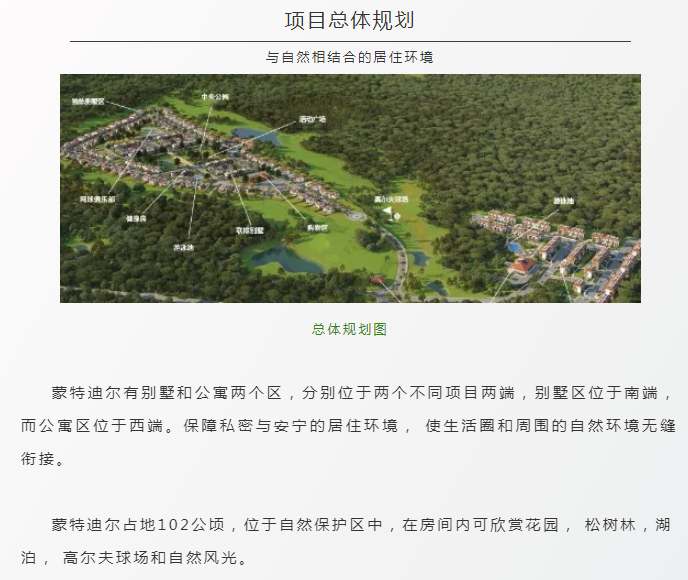Viewport: 688px width, 580px height.
Task: Click the heading 项目总体规划
Action: point(349,21)
